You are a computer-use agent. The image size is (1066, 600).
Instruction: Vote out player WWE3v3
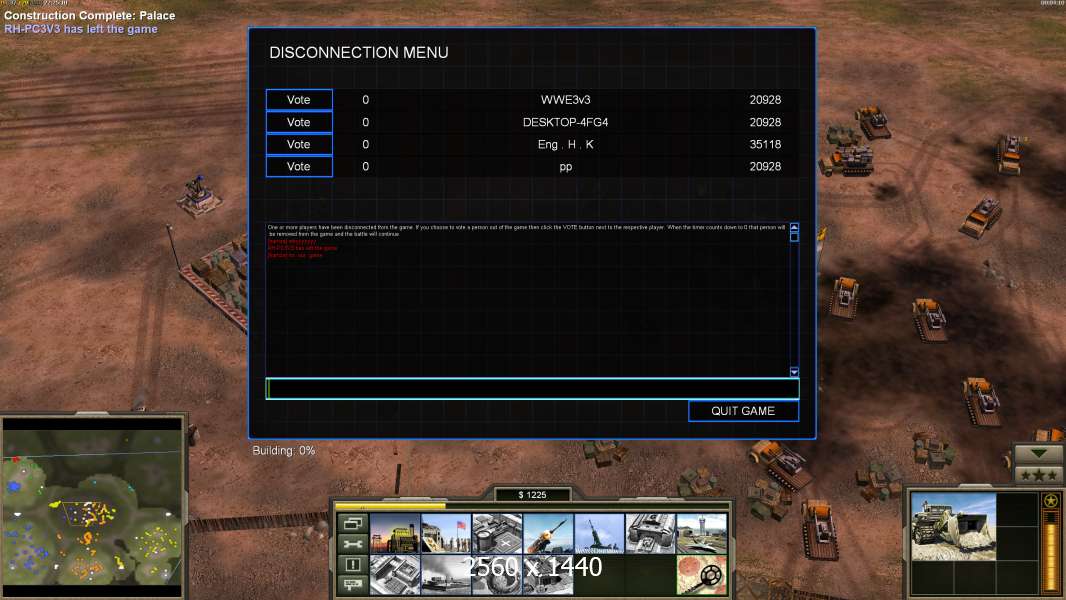[299, 100]
